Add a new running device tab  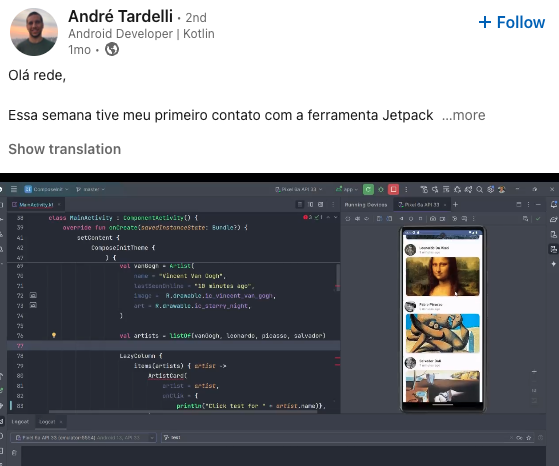pos(455,204)
